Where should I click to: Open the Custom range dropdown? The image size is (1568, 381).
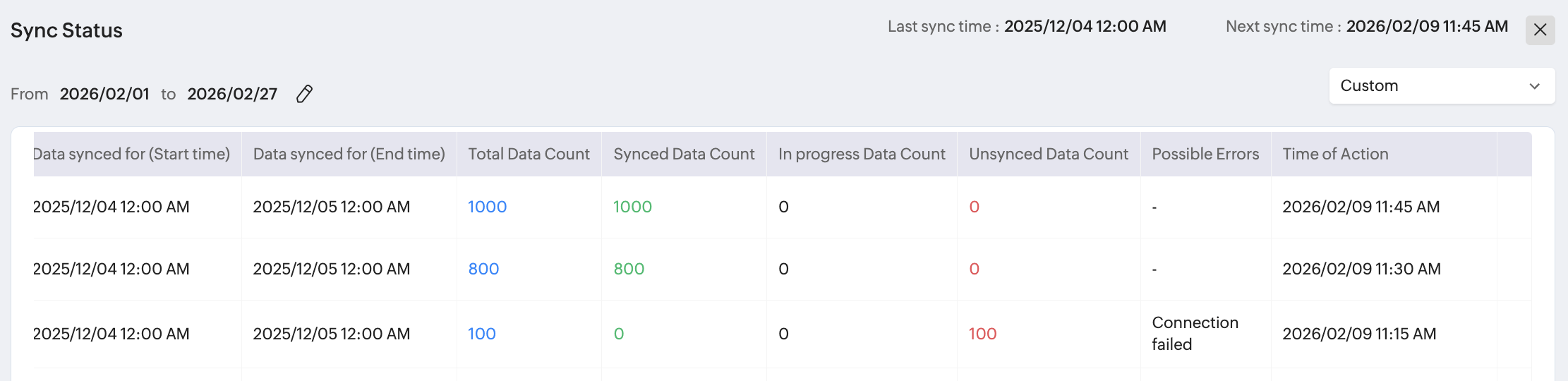(x=1440, y=86)
